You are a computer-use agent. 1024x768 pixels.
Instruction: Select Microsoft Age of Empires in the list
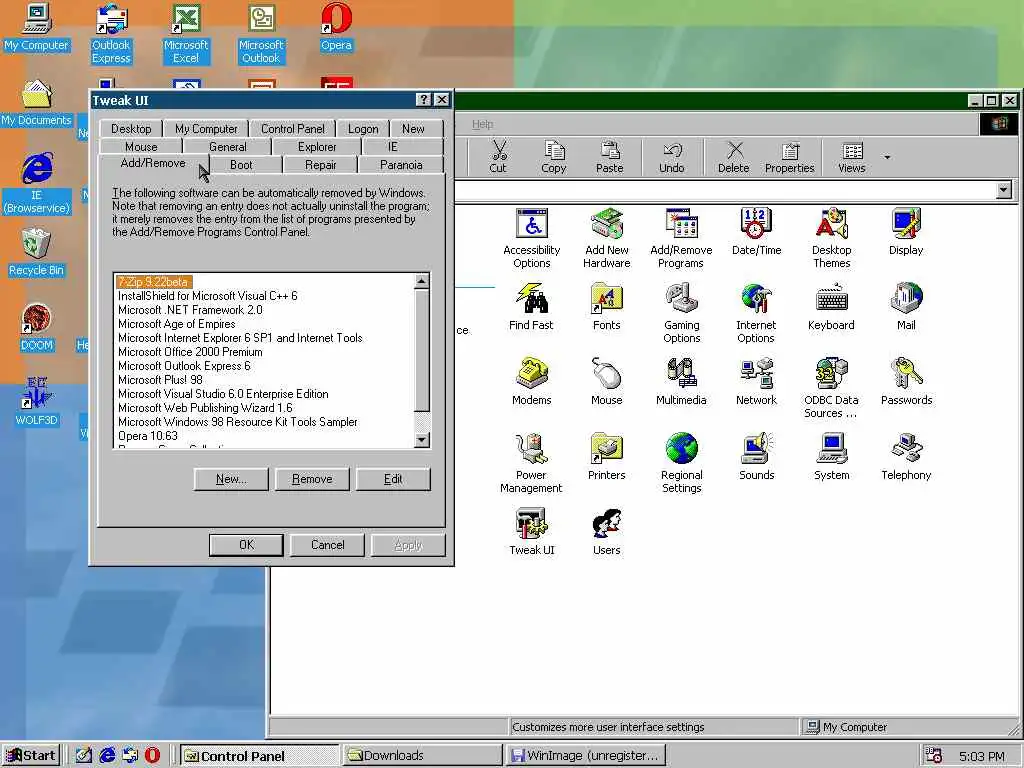click(x=176, y=324)
